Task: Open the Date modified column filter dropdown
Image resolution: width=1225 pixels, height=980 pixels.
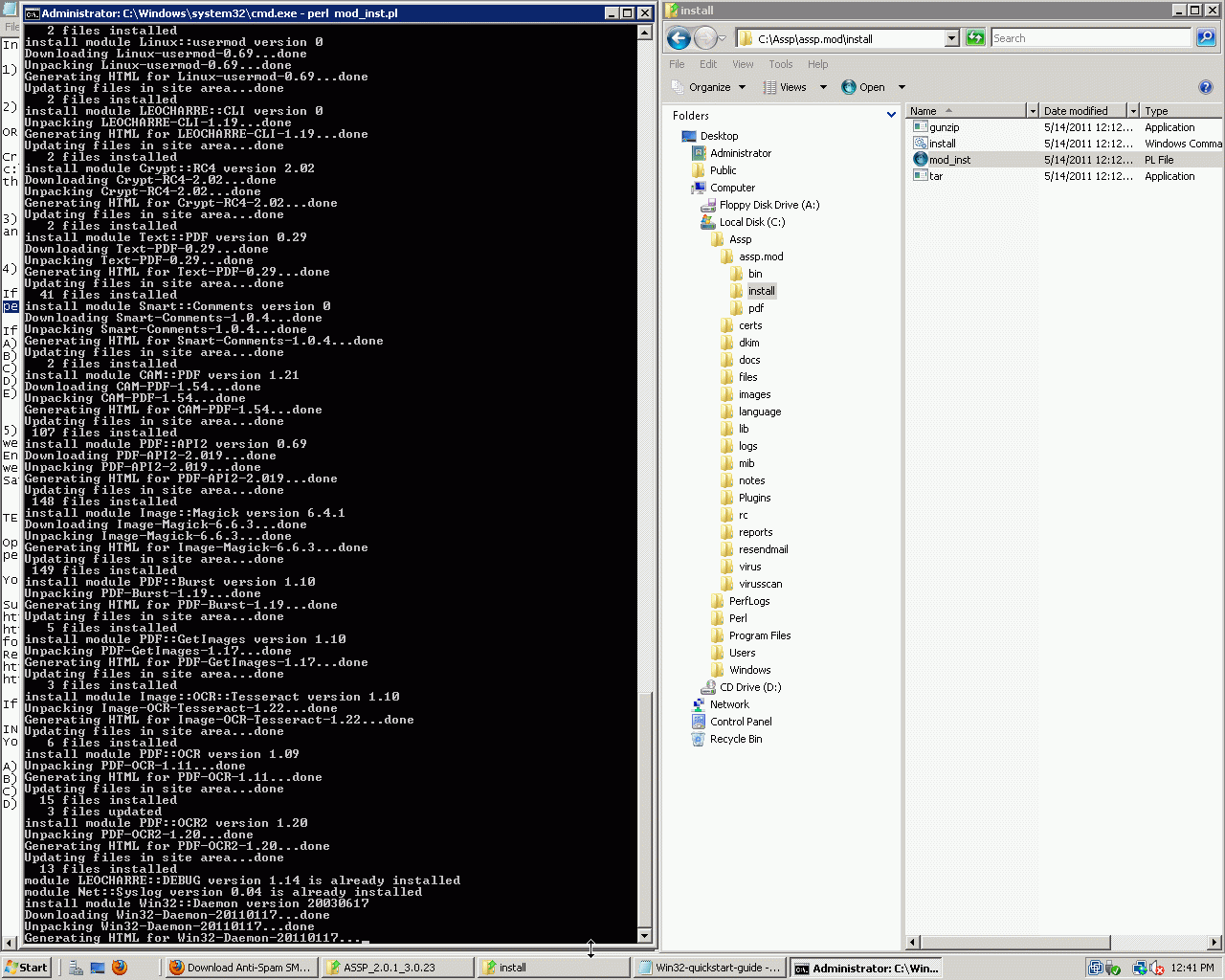Action: (x=1133, y=111)
